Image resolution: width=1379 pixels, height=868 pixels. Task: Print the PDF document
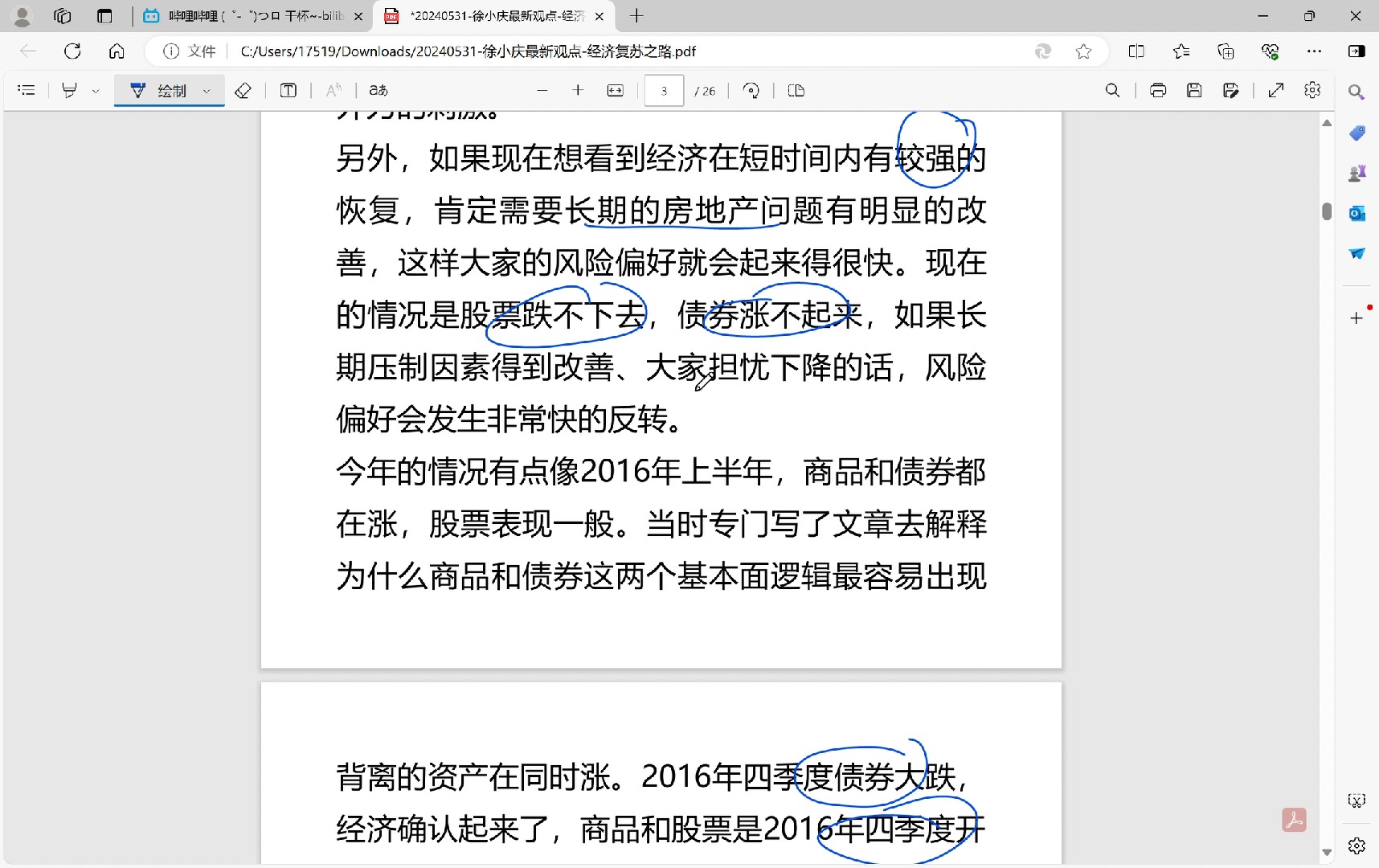point(1158,90)
